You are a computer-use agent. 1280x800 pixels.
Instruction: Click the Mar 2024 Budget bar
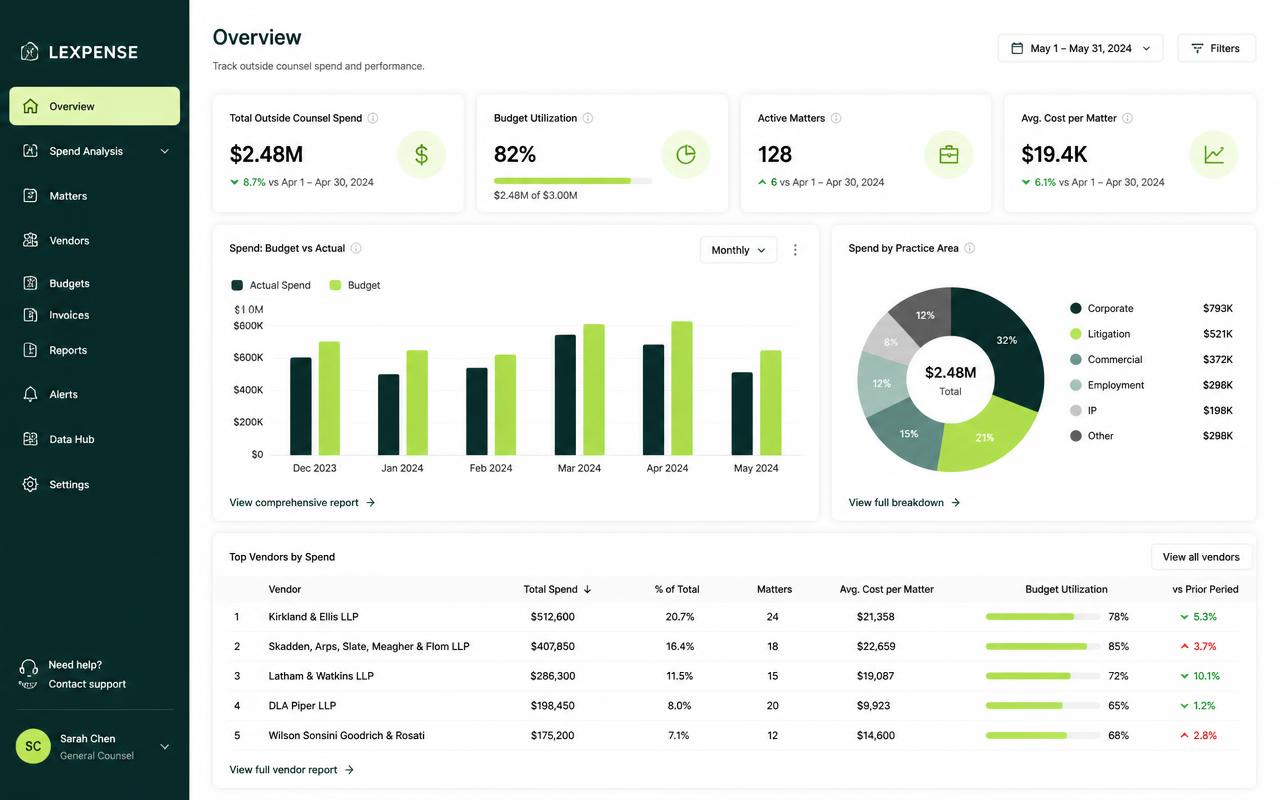click(594, 389)
